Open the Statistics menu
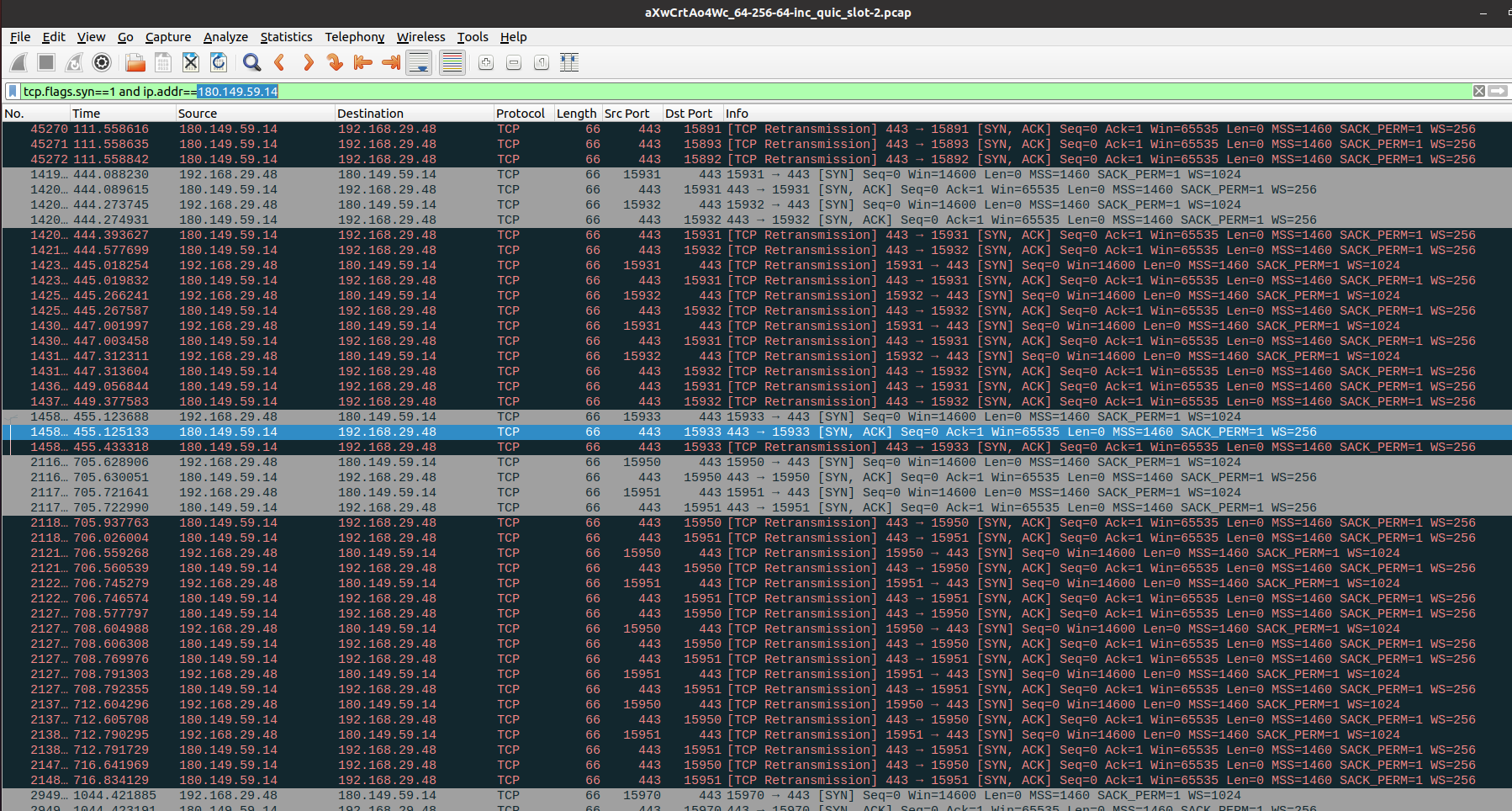This screenshot has height=811, width=1512. (286, 37)
